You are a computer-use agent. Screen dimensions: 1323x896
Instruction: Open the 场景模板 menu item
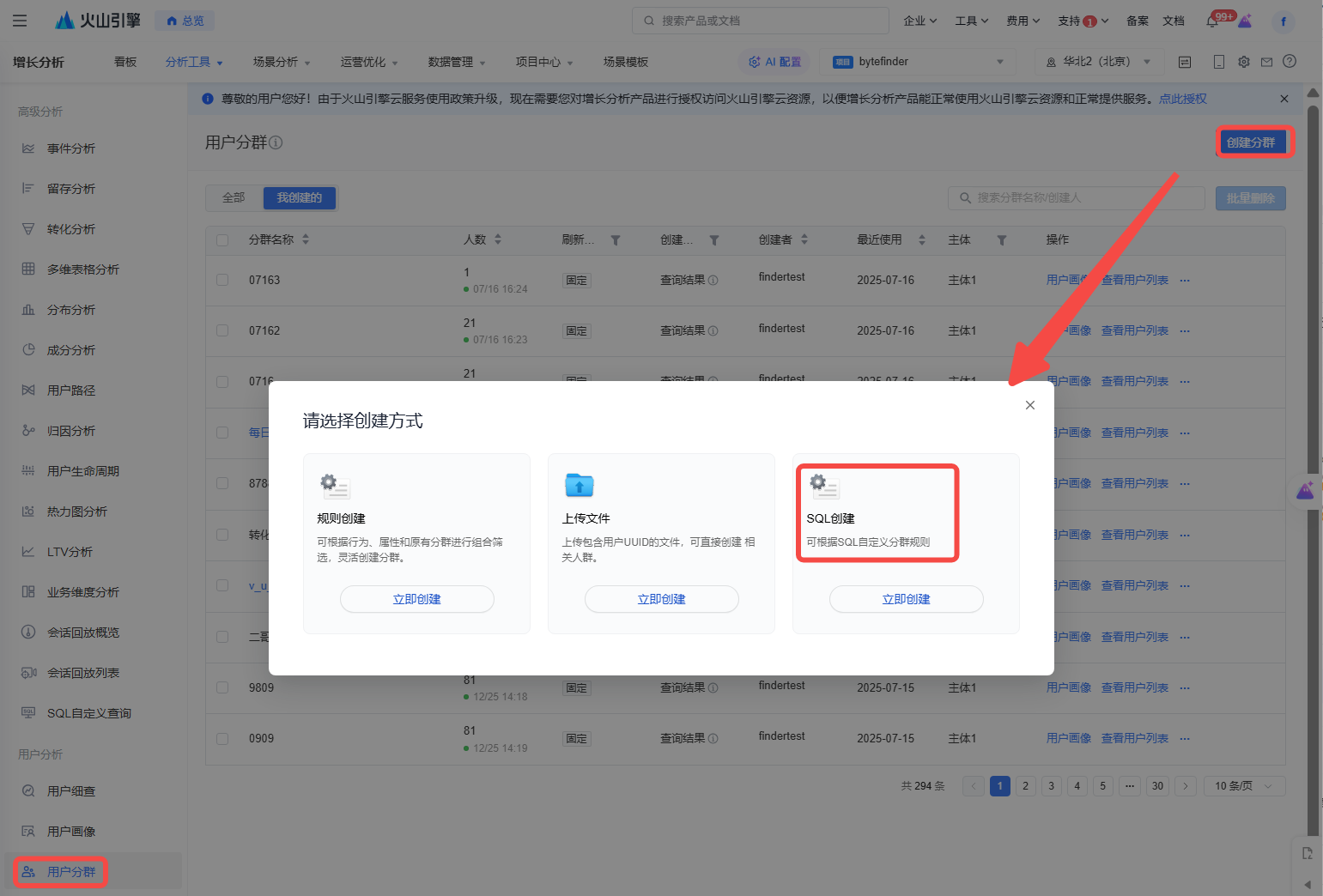pos(625,62)
